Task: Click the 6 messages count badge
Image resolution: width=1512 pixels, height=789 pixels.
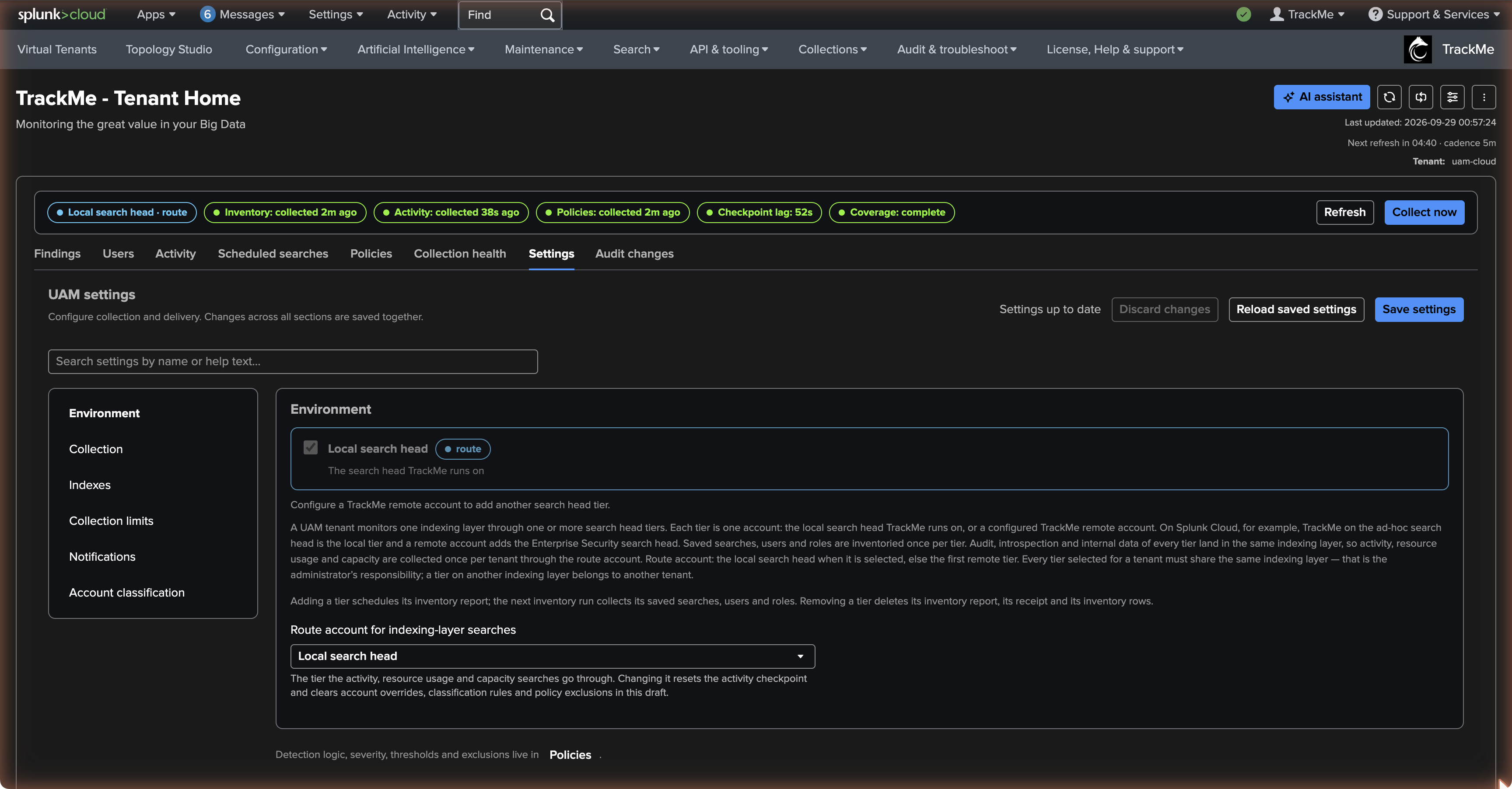Action: click(x=207, y=15)
